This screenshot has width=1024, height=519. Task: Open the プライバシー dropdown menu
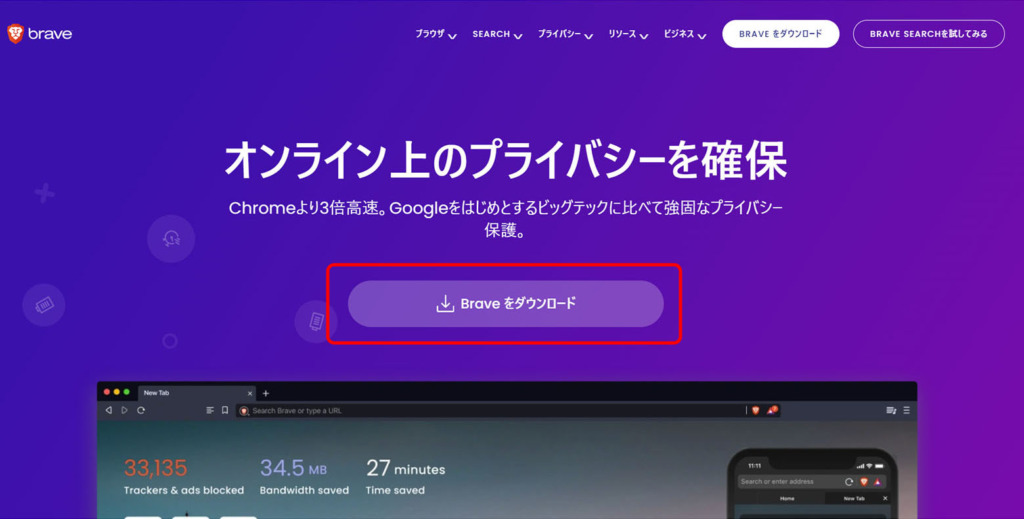[565, 34]
